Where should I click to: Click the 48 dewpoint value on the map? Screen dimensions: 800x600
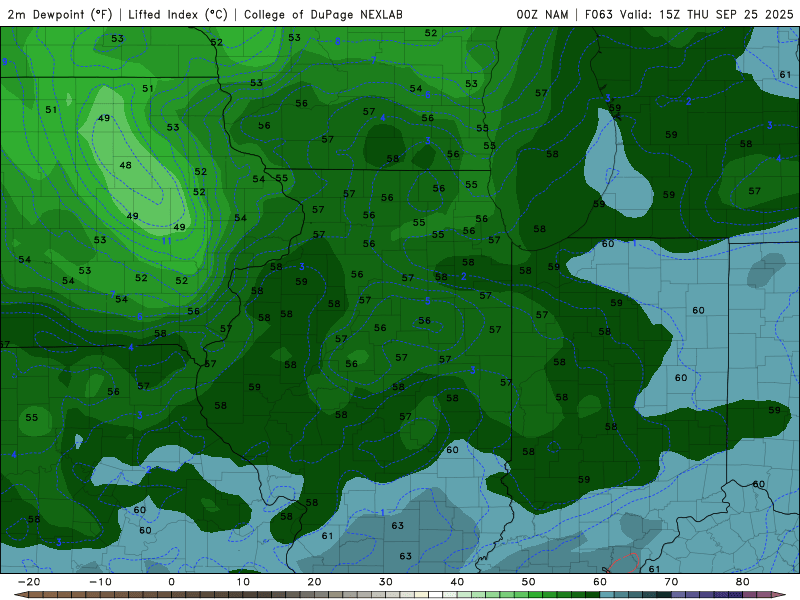126,165
